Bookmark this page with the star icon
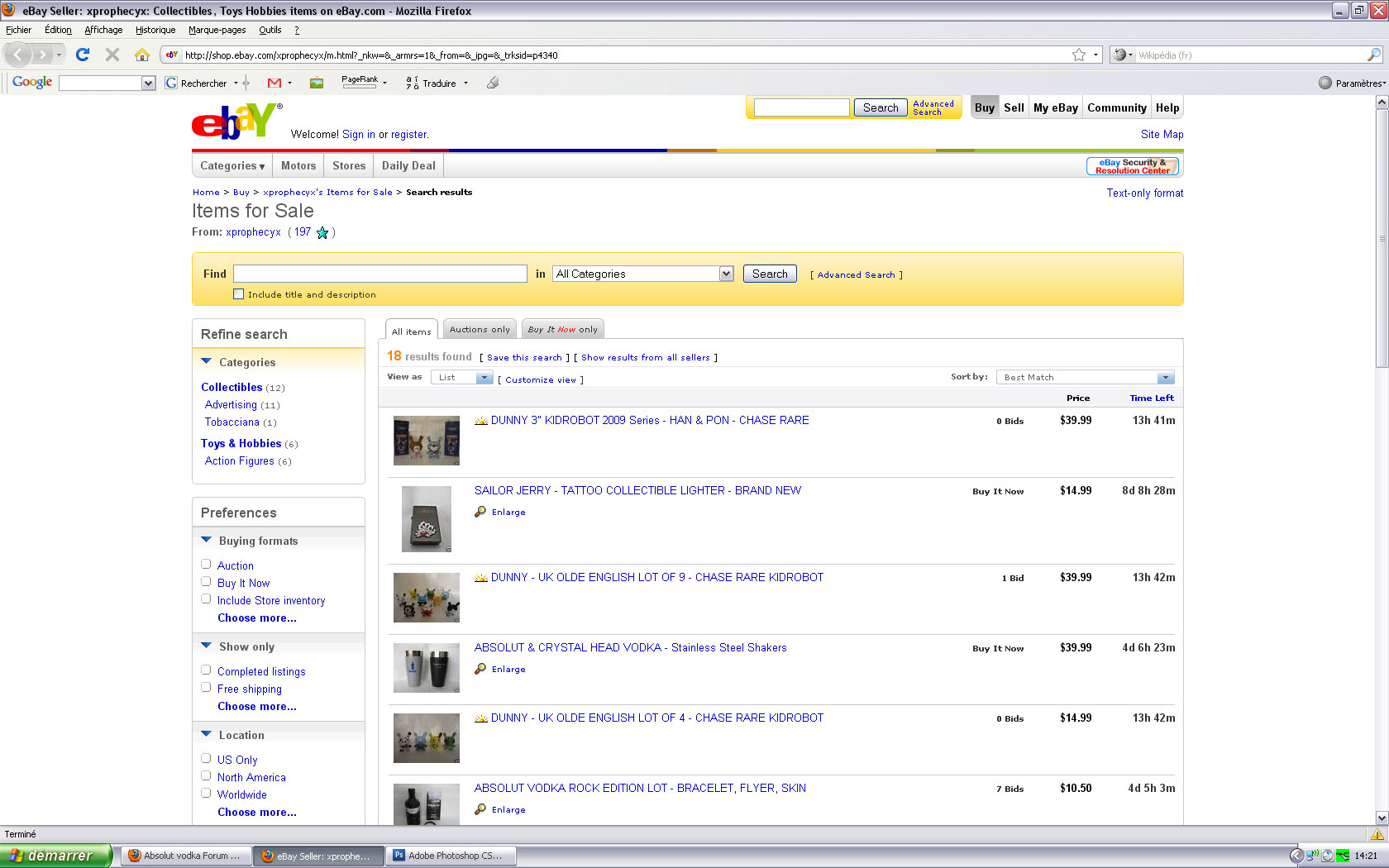This screenshot has width=1389, height=868. [x=1079, y=55]
